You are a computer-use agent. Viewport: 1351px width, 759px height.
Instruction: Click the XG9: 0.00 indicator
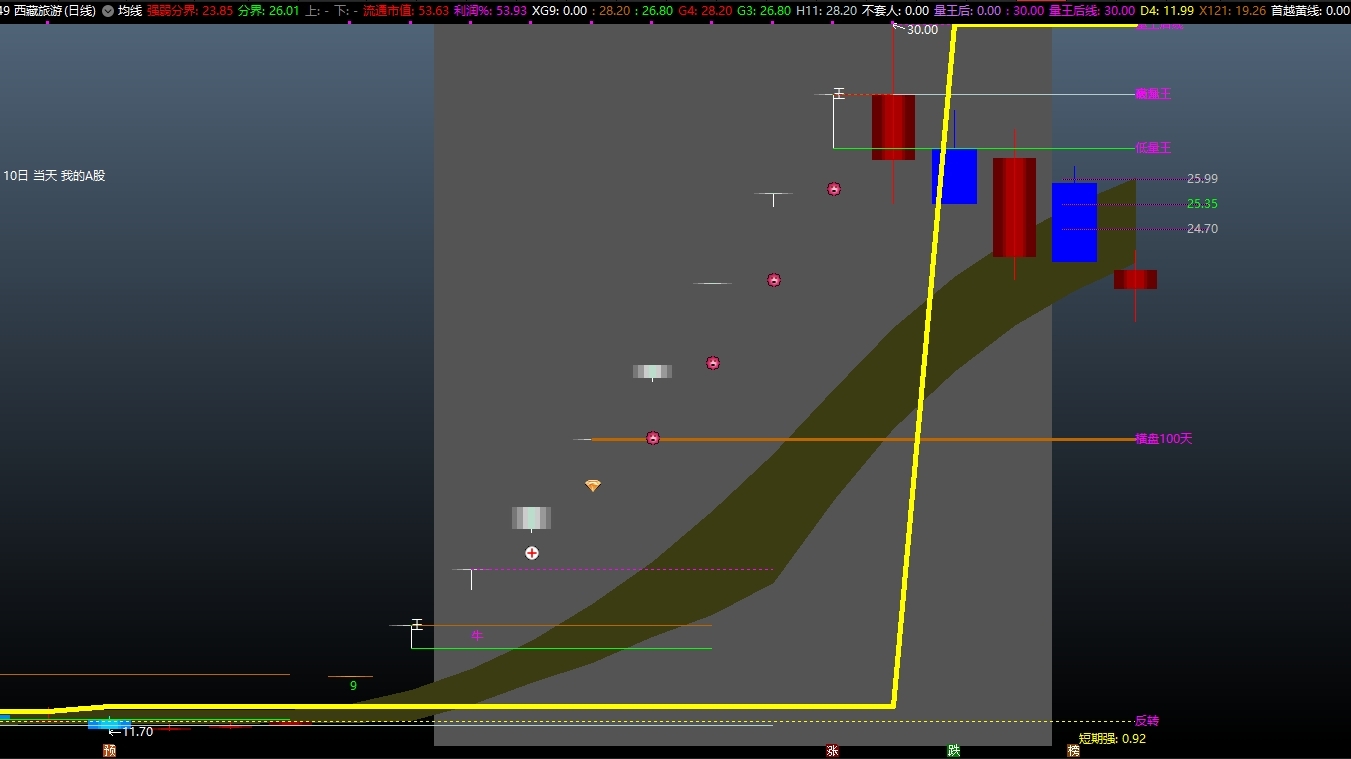[560, 11]
